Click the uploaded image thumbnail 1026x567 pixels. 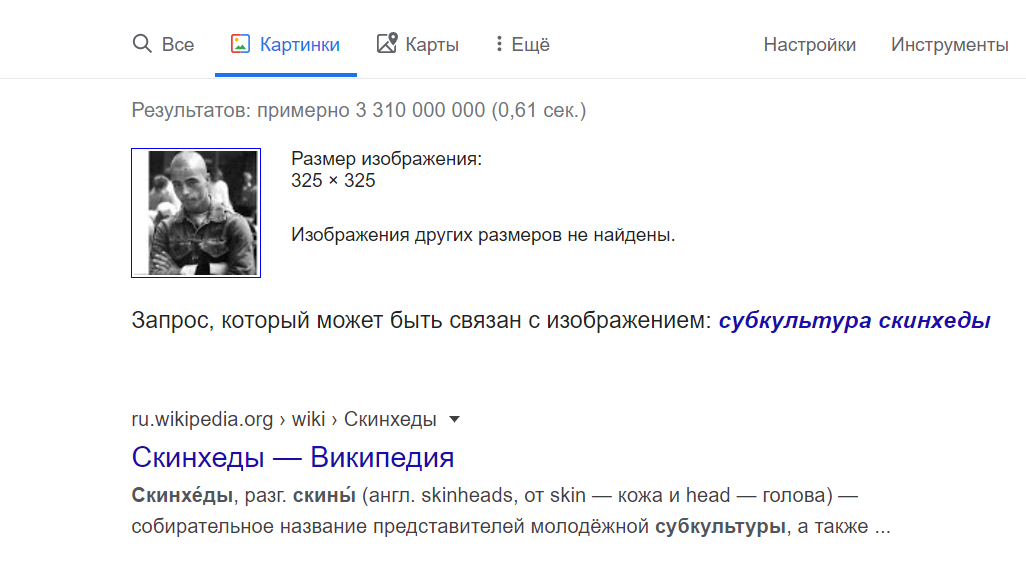pyautogui.click(x=196, y=213)
